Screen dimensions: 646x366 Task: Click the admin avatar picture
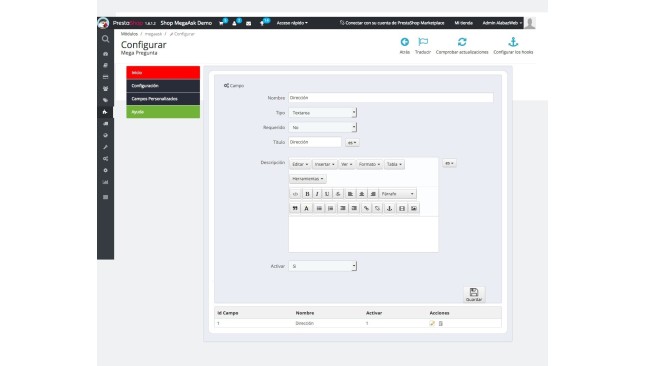click(x=530, y=23)
